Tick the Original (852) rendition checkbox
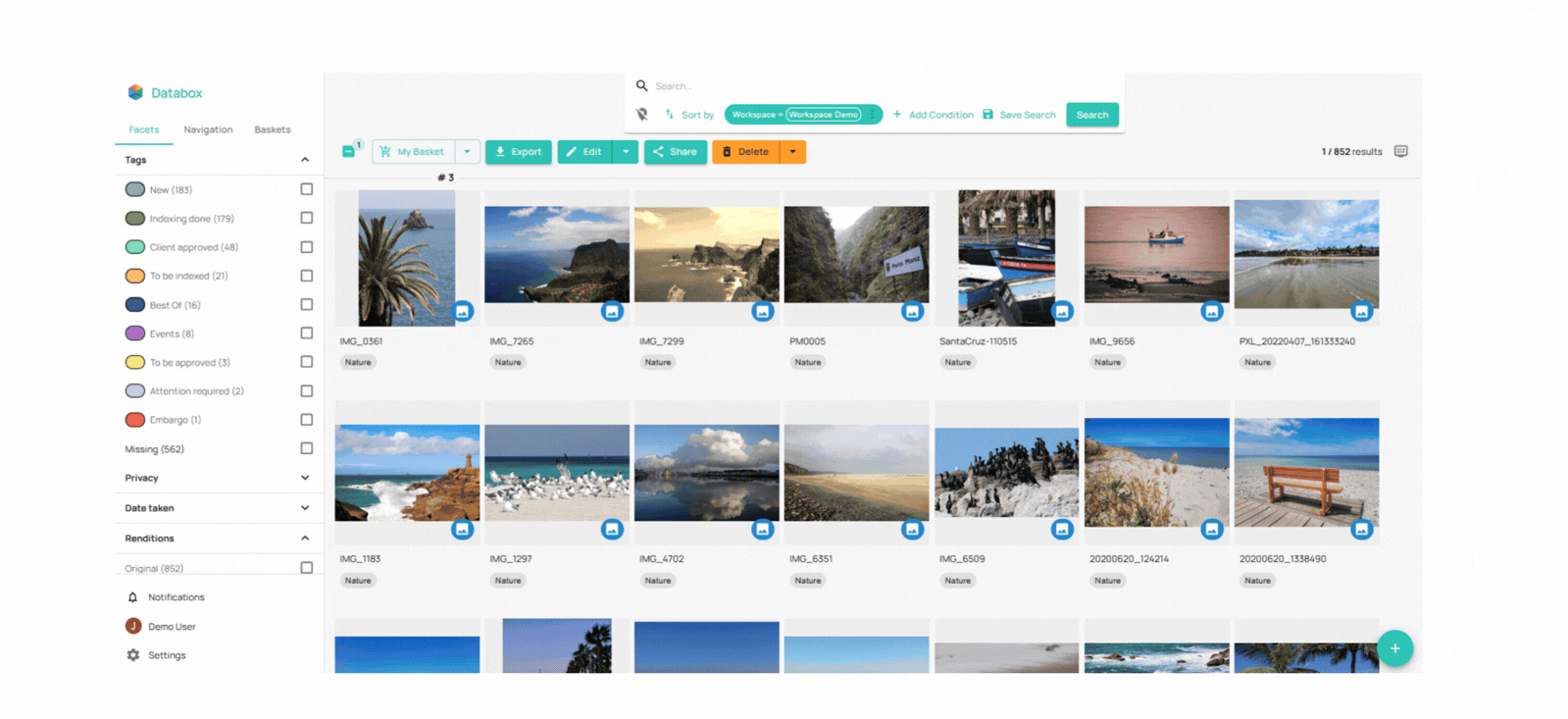1568x719 pixels. point(307,568)
